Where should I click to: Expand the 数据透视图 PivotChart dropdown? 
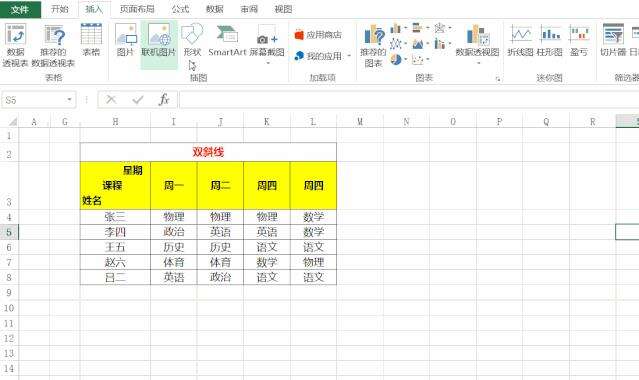[478, 63]
